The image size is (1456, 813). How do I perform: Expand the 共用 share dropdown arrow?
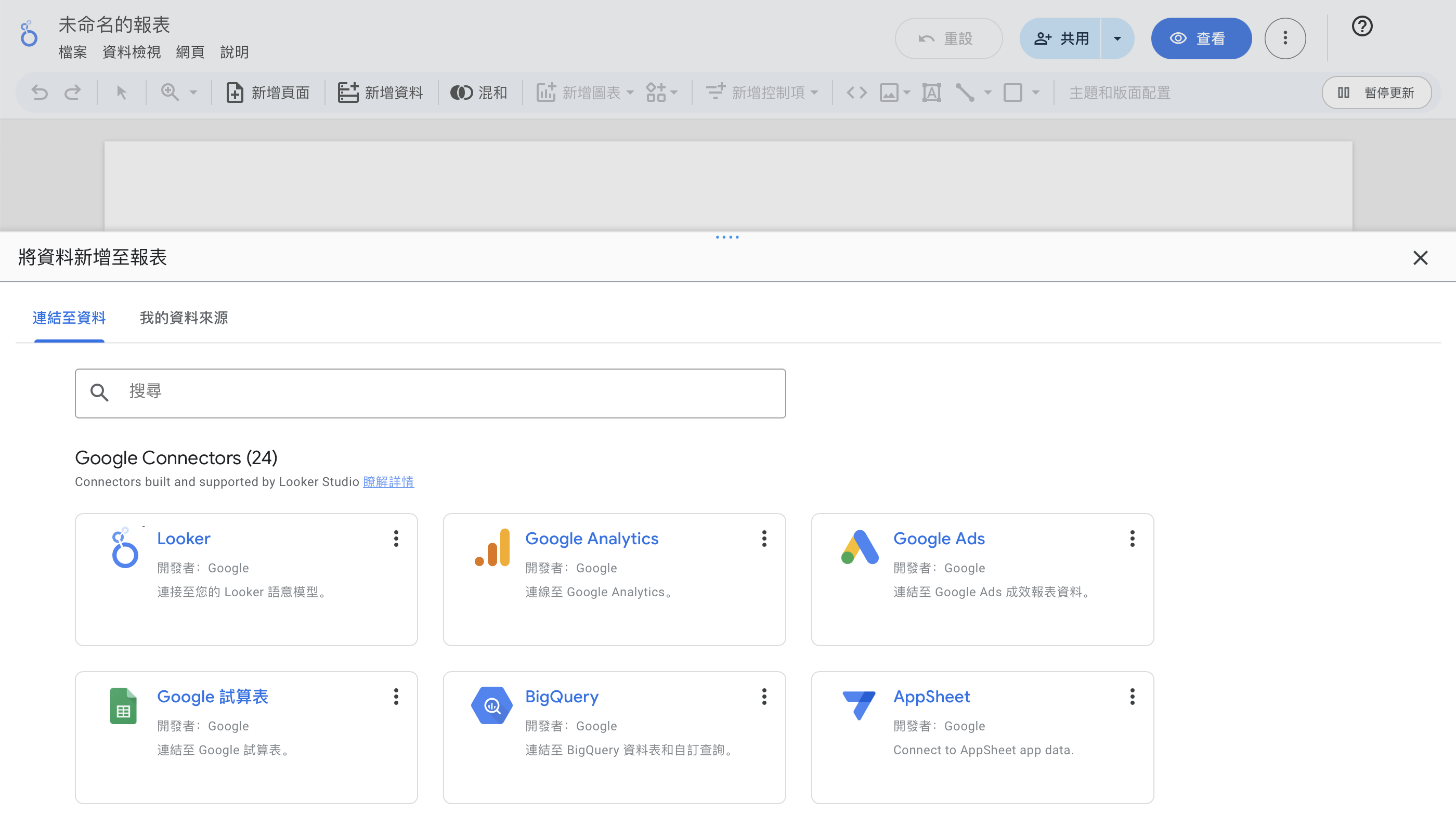(x=1117, y=38)
